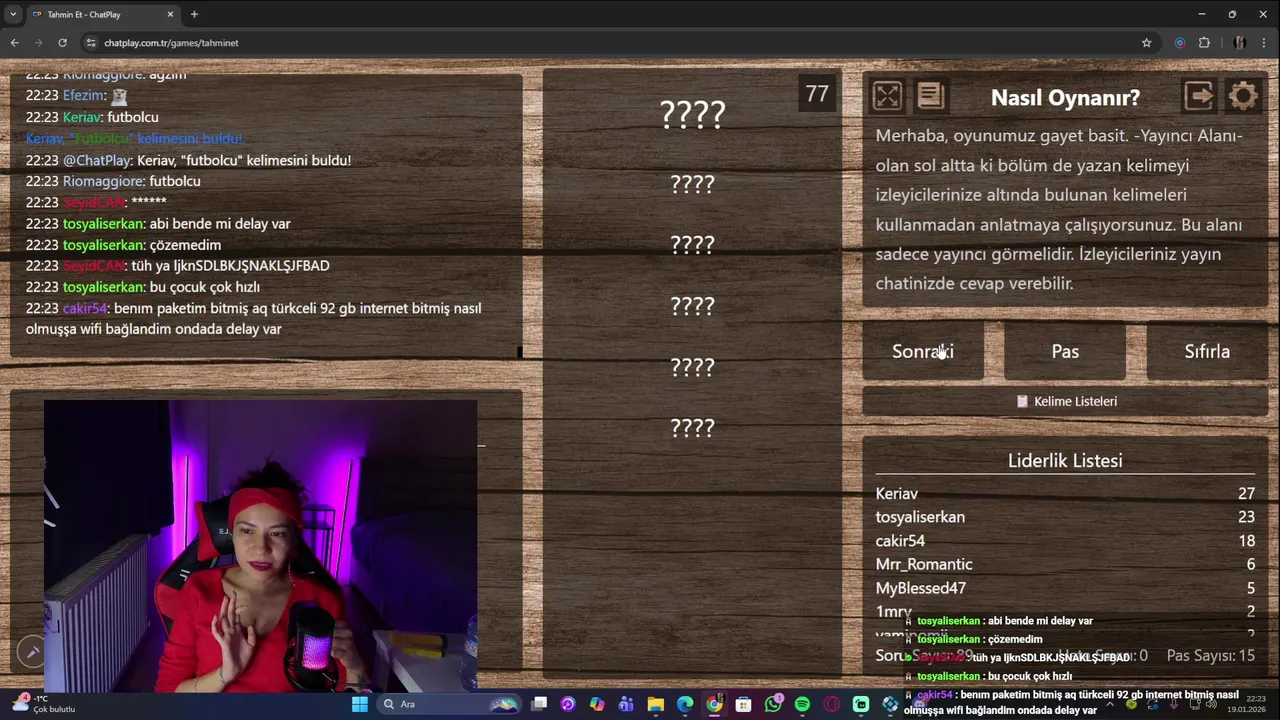Open Copilot from the taskbar
Screen dimensions: 1280x720
coord(597,704)
